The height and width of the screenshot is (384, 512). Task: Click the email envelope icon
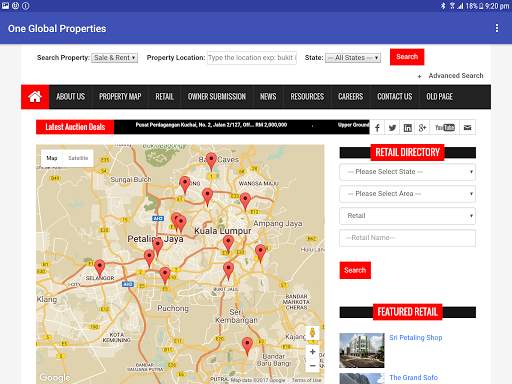pyautogui.click(x=467, y=128)
